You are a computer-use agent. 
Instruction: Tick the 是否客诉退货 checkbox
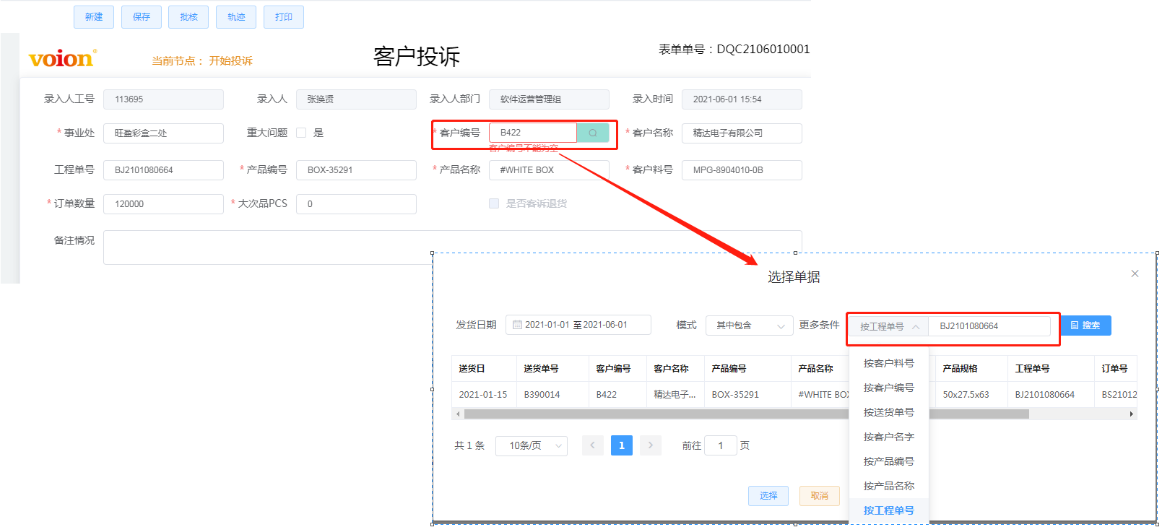(494, 203)
